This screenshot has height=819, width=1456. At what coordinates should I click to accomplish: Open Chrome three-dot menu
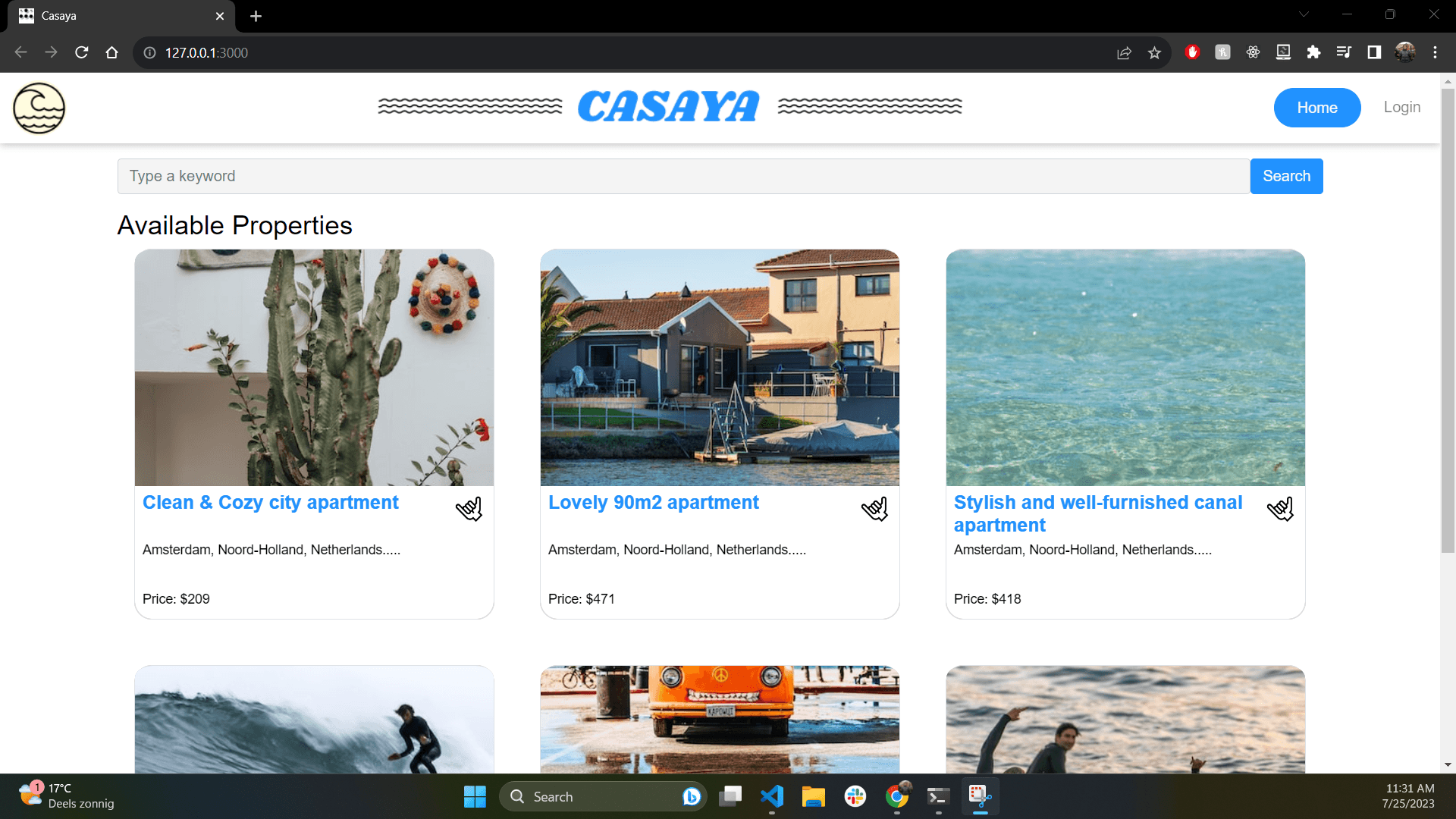[x=1435, y=52]
